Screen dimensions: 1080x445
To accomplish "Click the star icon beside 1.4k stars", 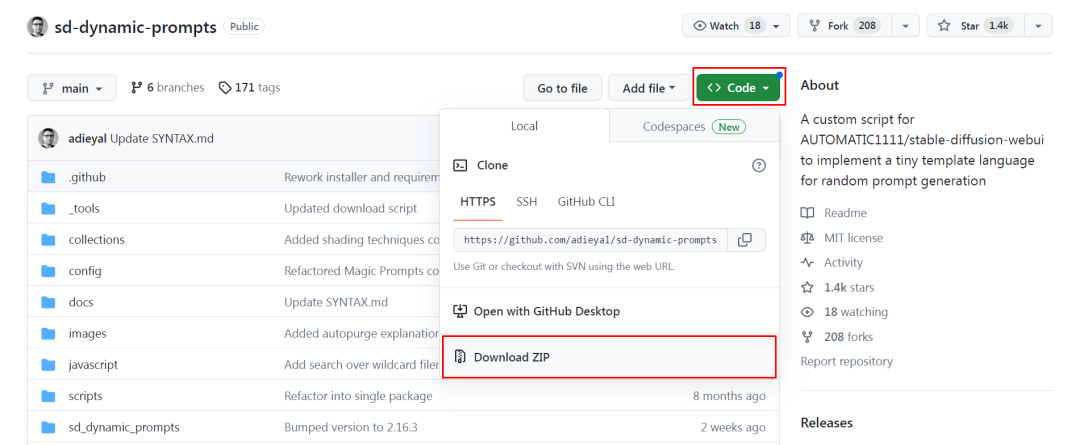I will click(807, 287).
